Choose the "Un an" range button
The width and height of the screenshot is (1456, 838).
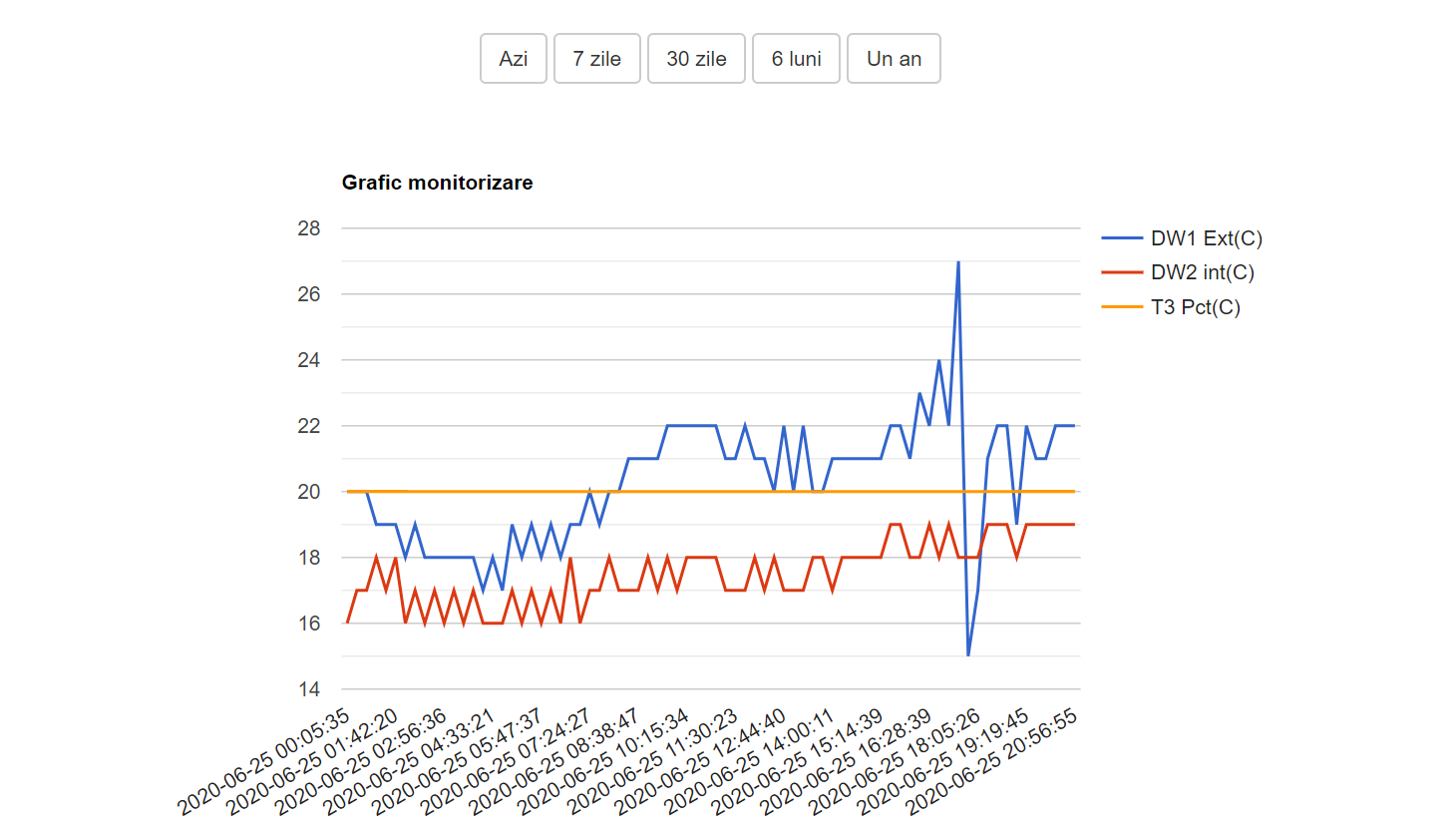click(x=894, y=59)
